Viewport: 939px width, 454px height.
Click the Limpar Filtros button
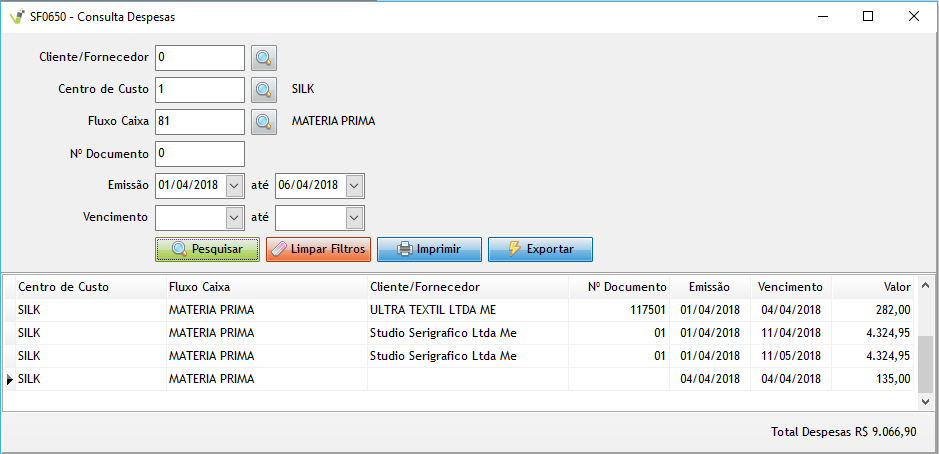318,249
